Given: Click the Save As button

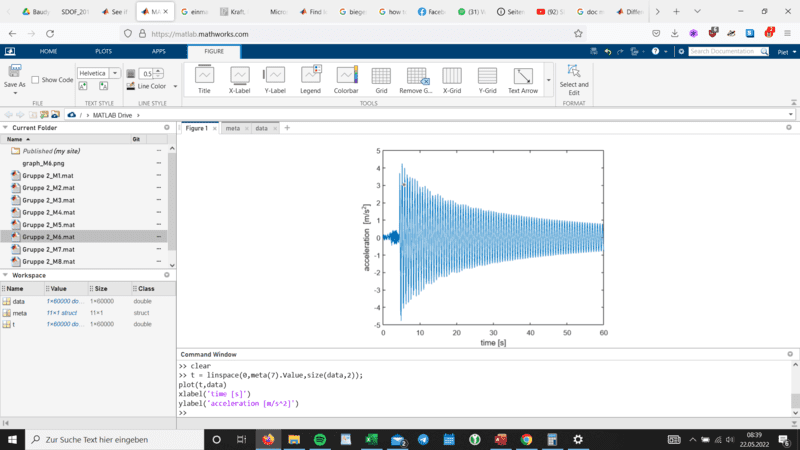Looking at the screenshot, I should coord(15,77).
